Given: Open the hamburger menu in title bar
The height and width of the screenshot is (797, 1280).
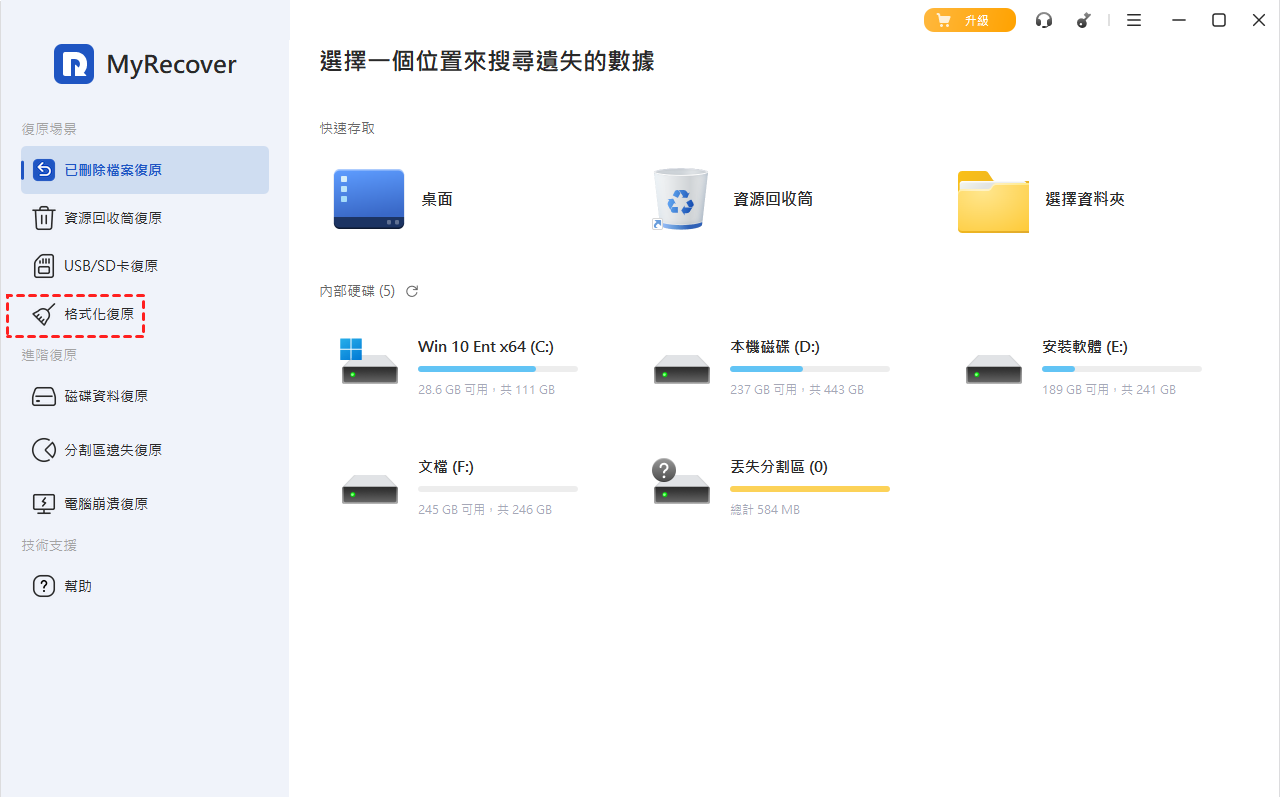Looking at the screenshot, I should 1134,20.
